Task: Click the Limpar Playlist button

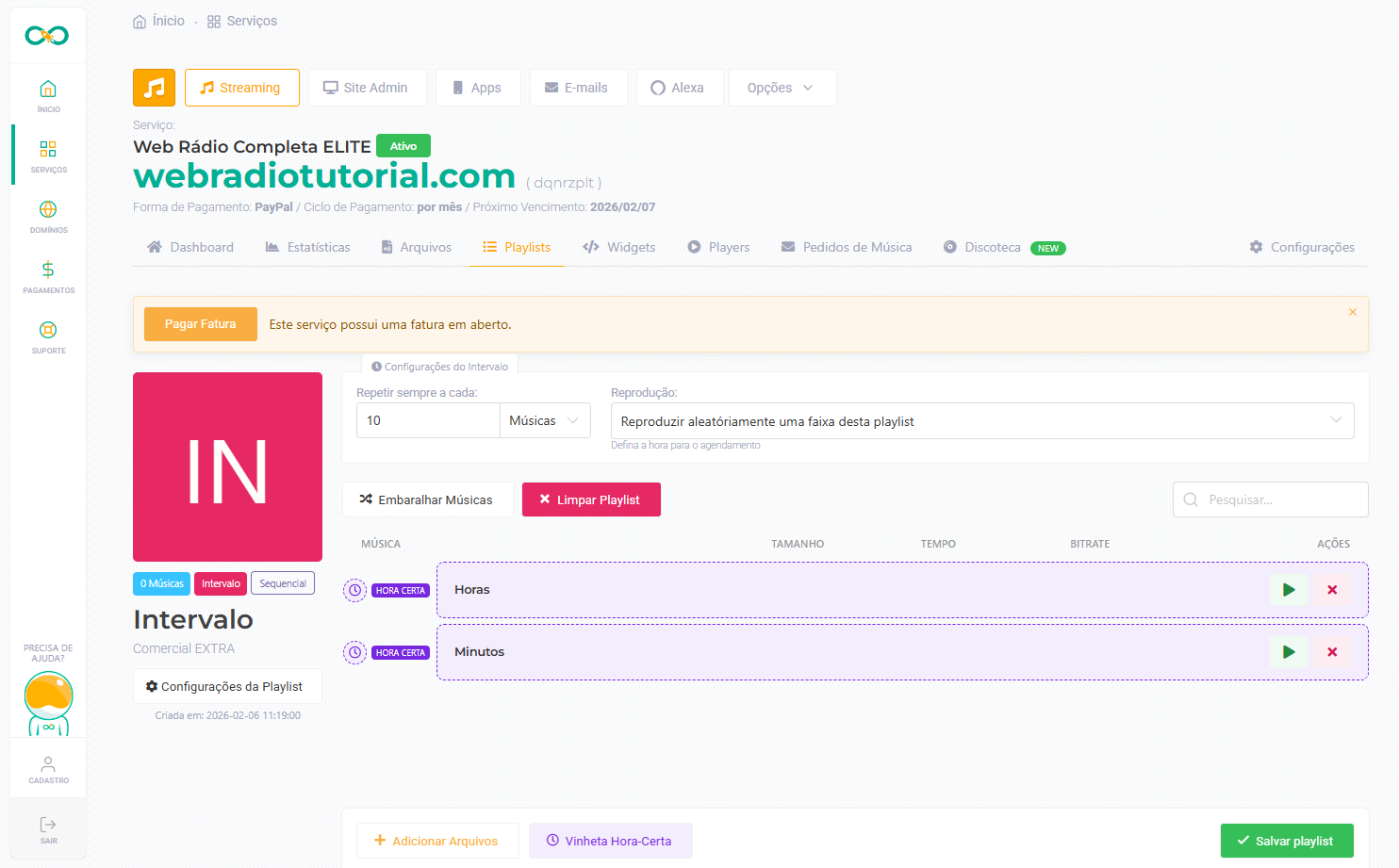Action: (591, 500)
